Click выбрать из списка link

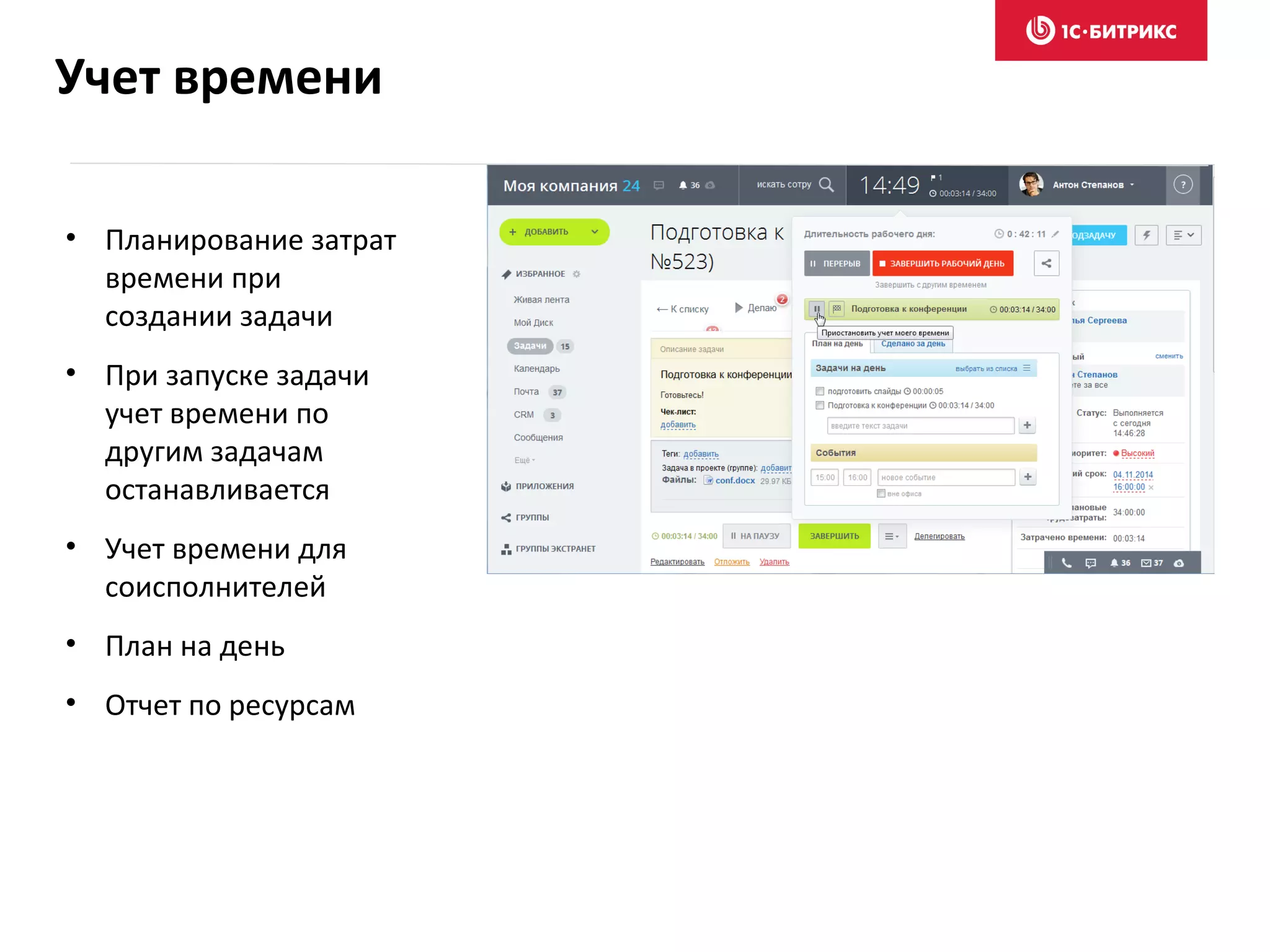pyautogui.click(x=986, y=369)
